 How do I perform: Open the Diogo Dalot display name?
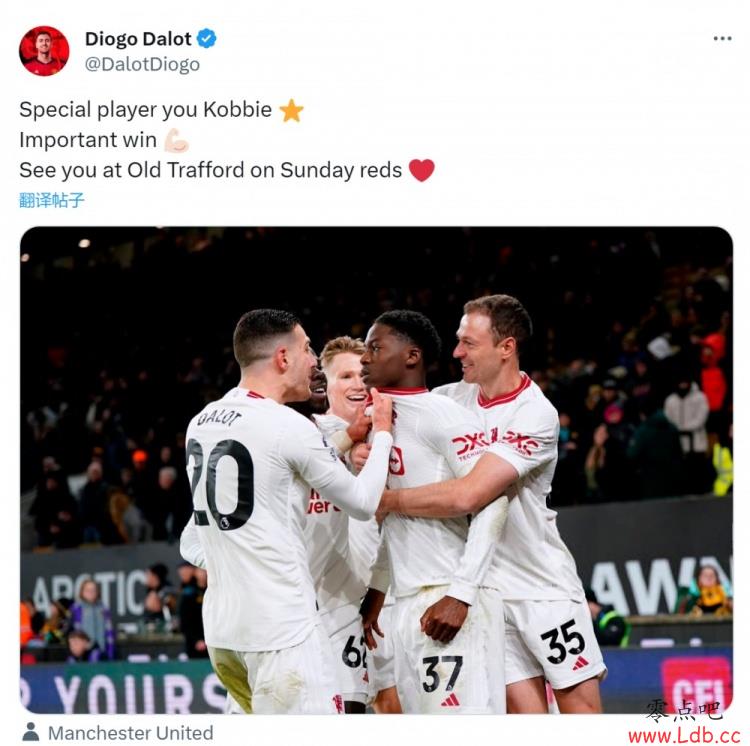pos(138,39)
